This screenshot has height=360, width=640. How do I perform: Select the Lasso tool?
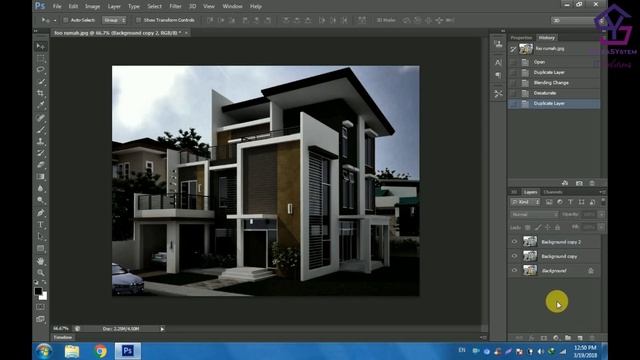(x=40, y=70)
